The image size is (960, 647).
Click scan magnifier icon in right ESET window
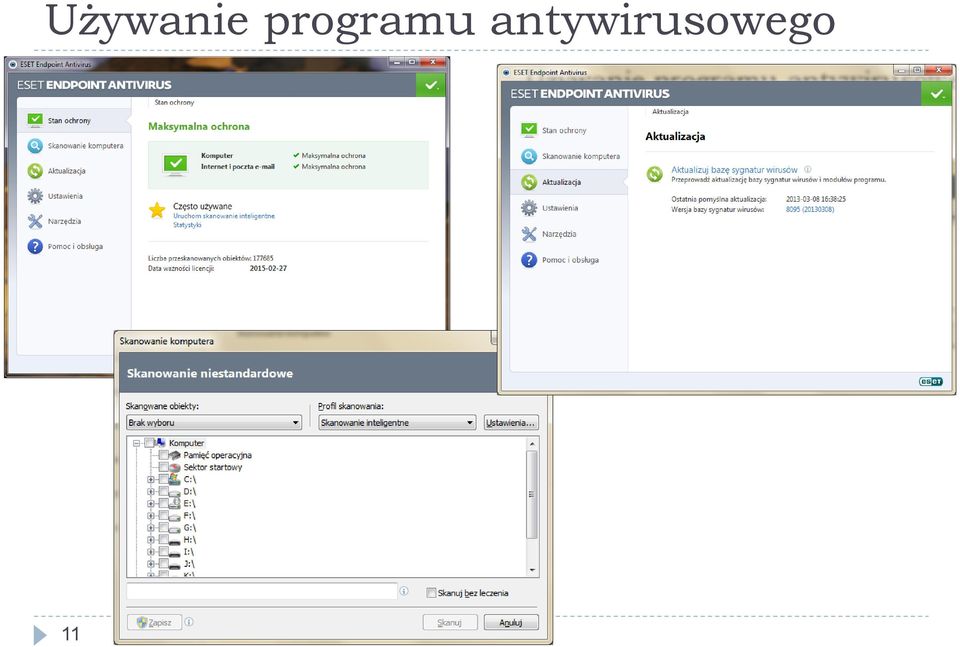[x=529, y=156]
